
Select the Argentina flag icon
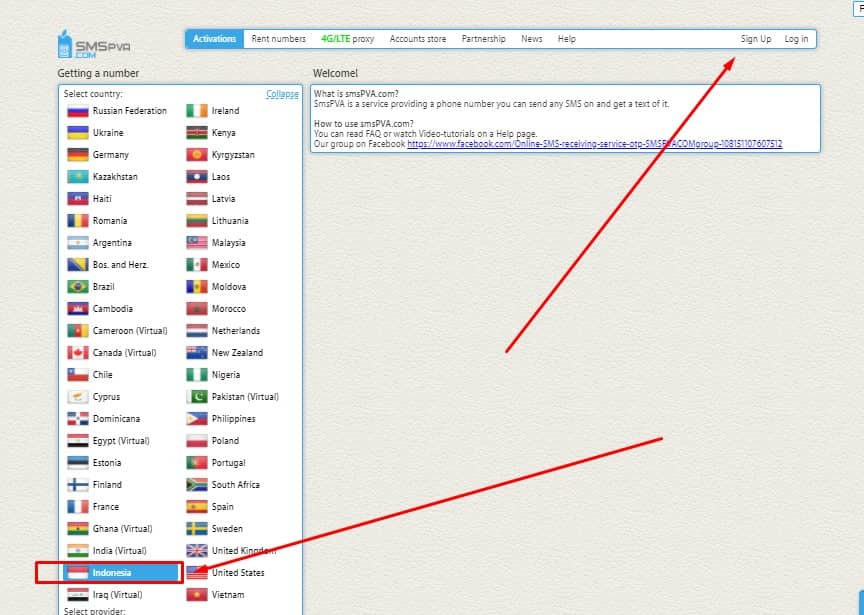[x=78, y=243]
